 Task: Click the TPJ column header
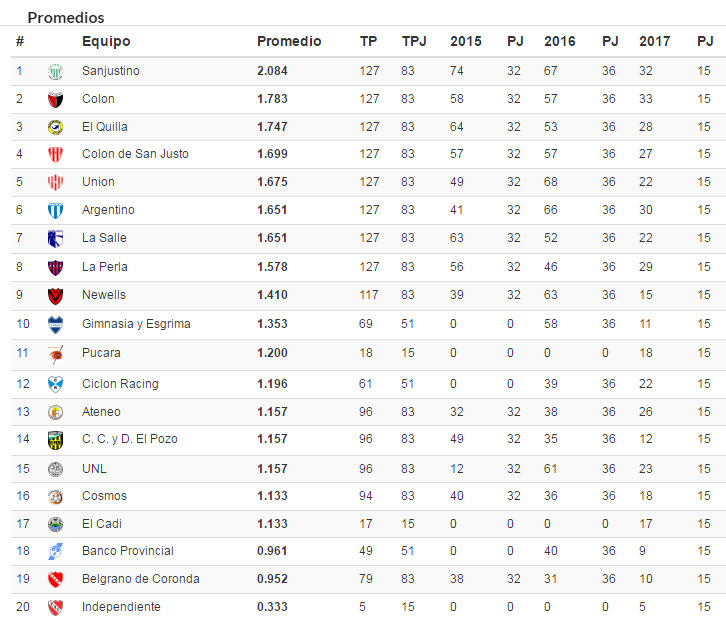[x=414, y=41]
